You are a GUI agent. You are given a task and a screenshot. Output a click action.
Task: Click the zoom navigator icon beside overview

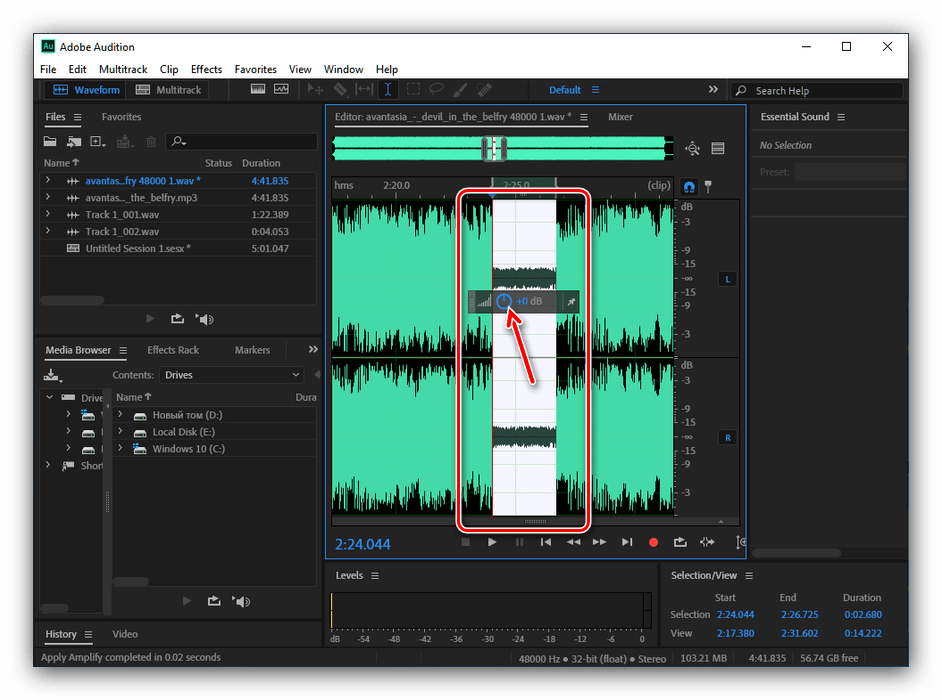[692, 149]
